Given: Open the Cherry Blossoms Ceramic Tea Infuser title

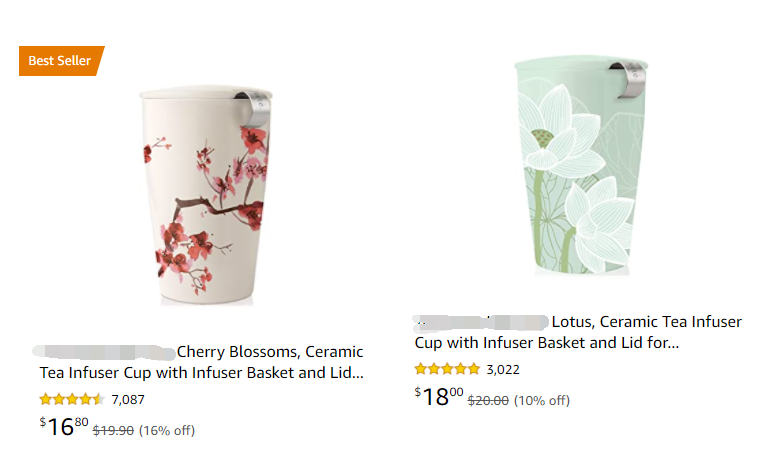Looking at the screenshot, I should point(201,362).
